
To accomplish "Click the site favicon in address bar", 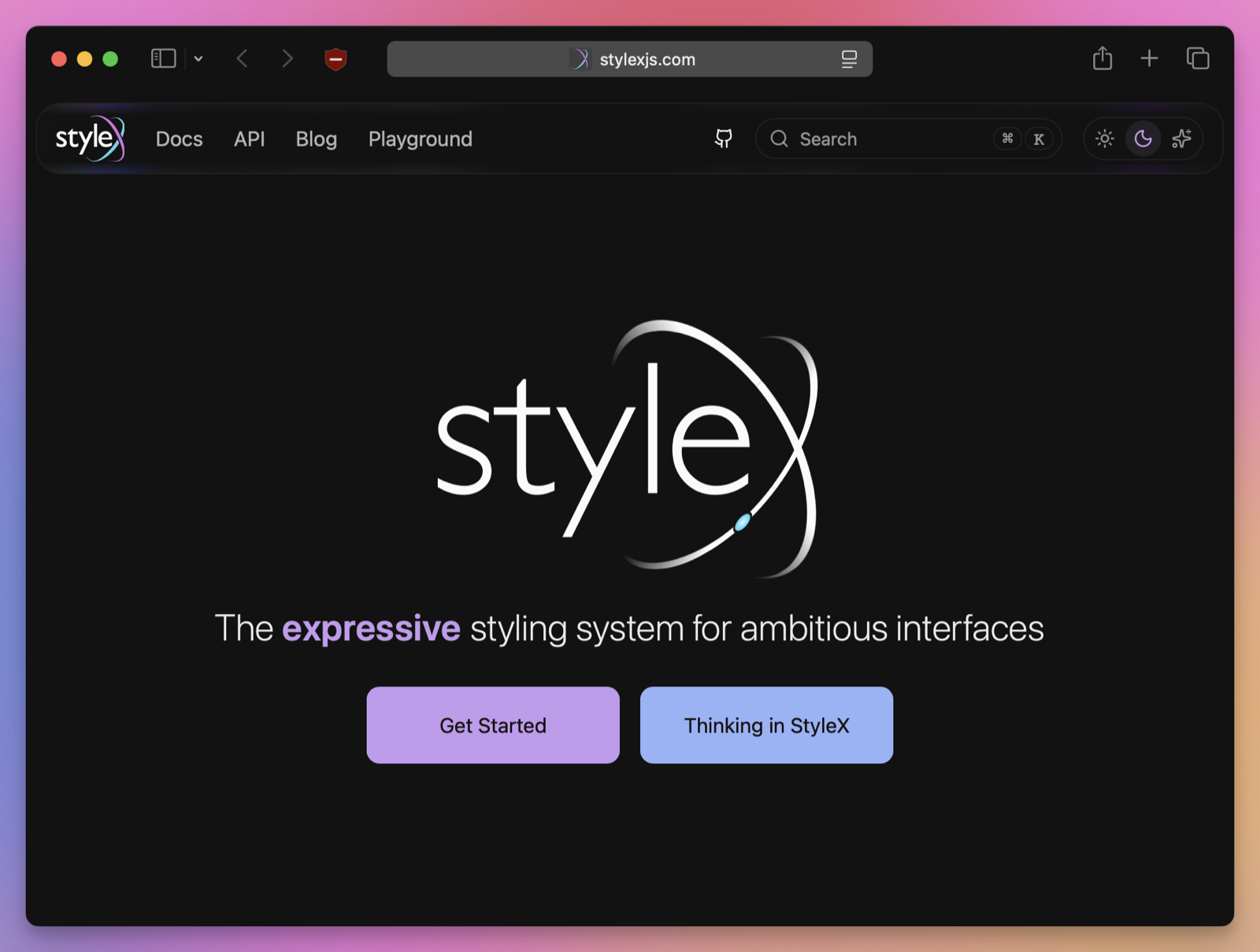I will click(x=580, y=59).
